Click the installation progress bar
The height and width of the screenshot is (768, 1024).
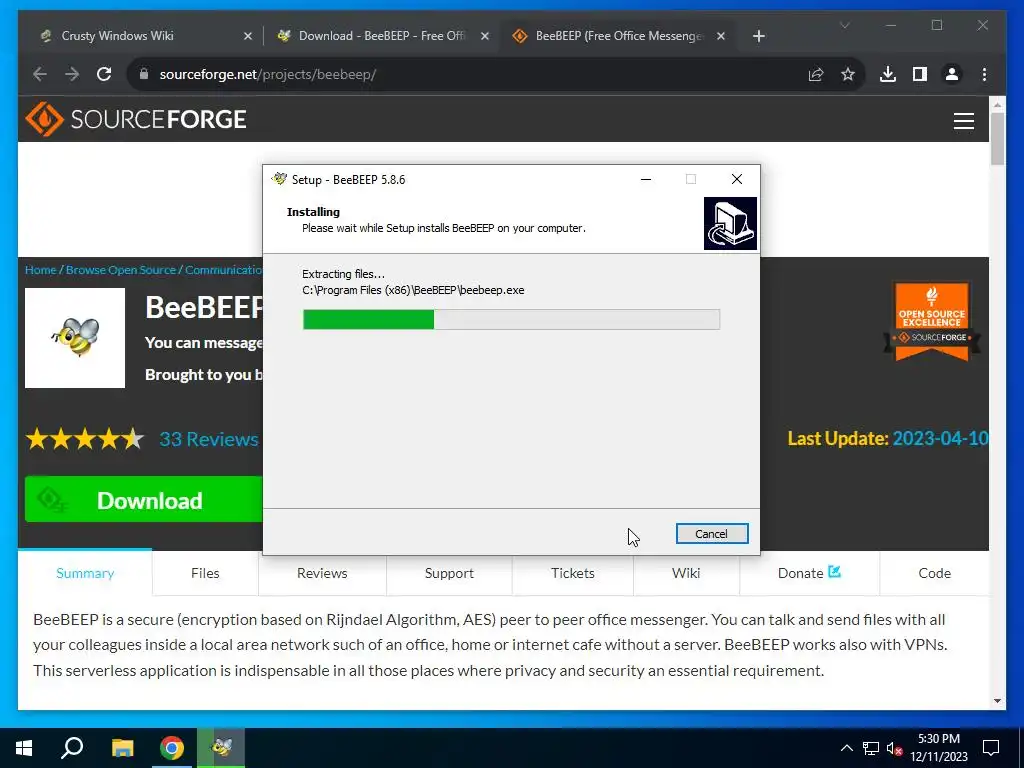[x=511, y=319]
